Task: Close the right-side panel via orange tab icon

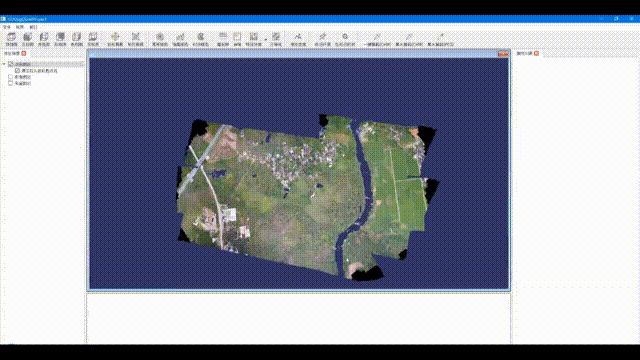Action: tap(536, 53)
